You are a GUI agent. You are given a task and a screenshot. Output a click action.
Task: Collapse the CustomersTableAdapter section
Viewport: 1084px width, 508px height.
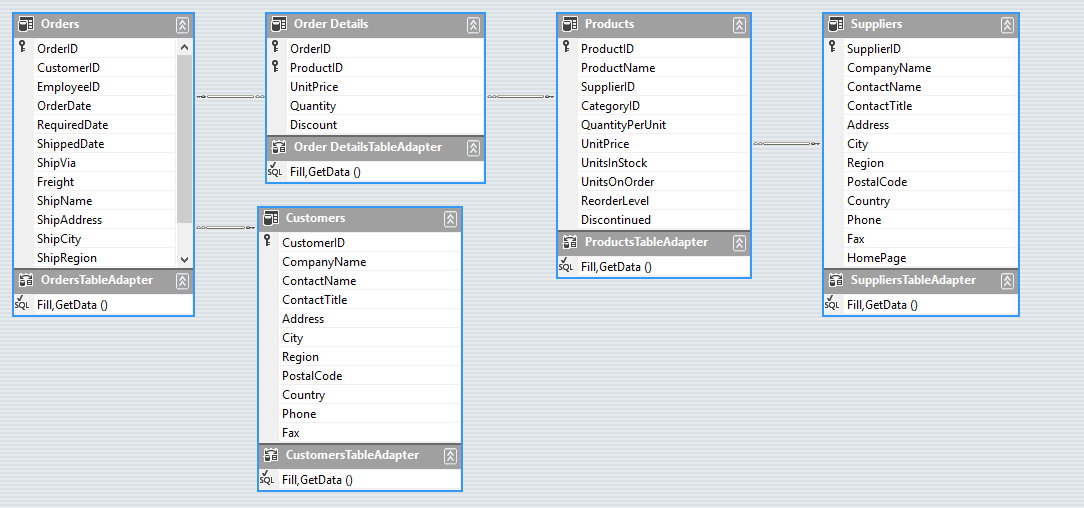(450, 456)
